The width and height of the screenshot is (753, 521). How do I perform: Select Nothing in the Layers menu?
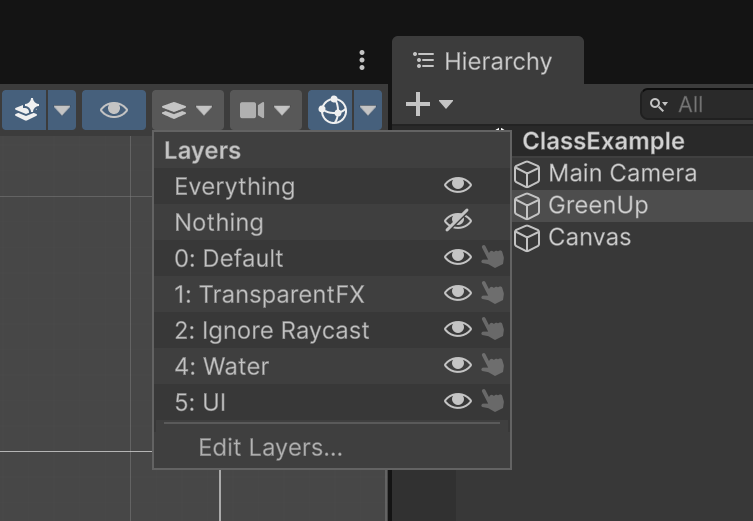coord(332,222)
